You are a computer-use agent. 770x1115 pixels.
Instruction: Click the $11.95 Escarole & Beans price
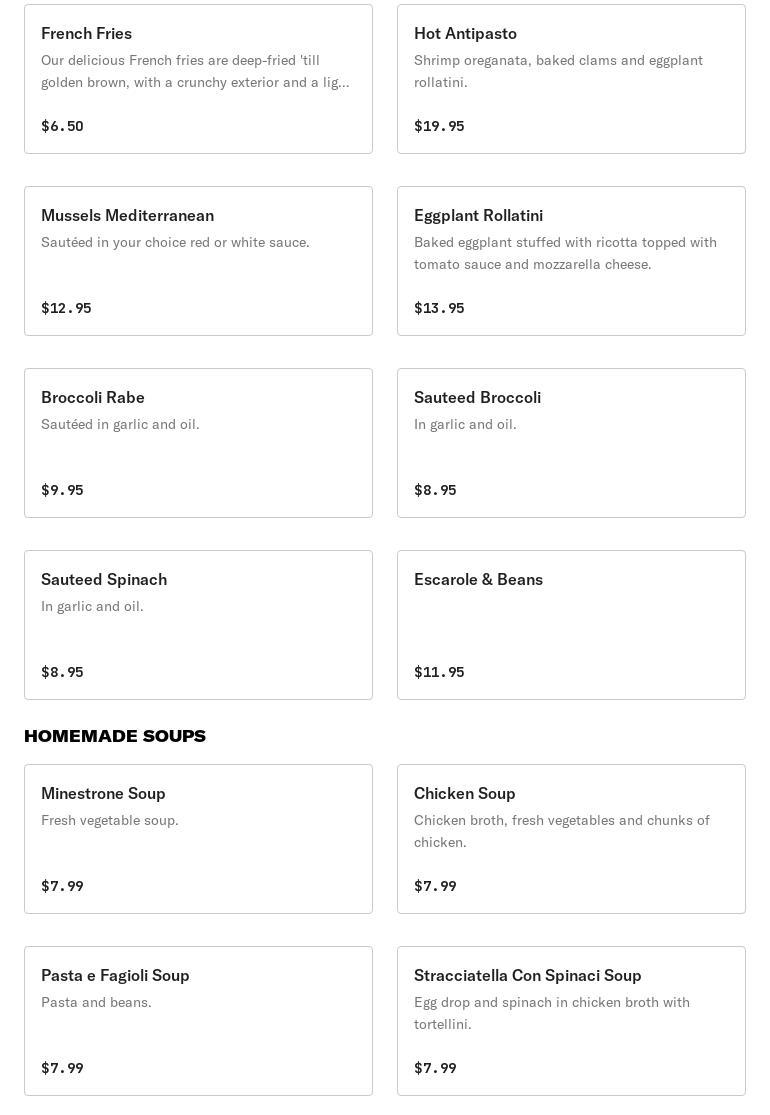click(x=439, y=672)
